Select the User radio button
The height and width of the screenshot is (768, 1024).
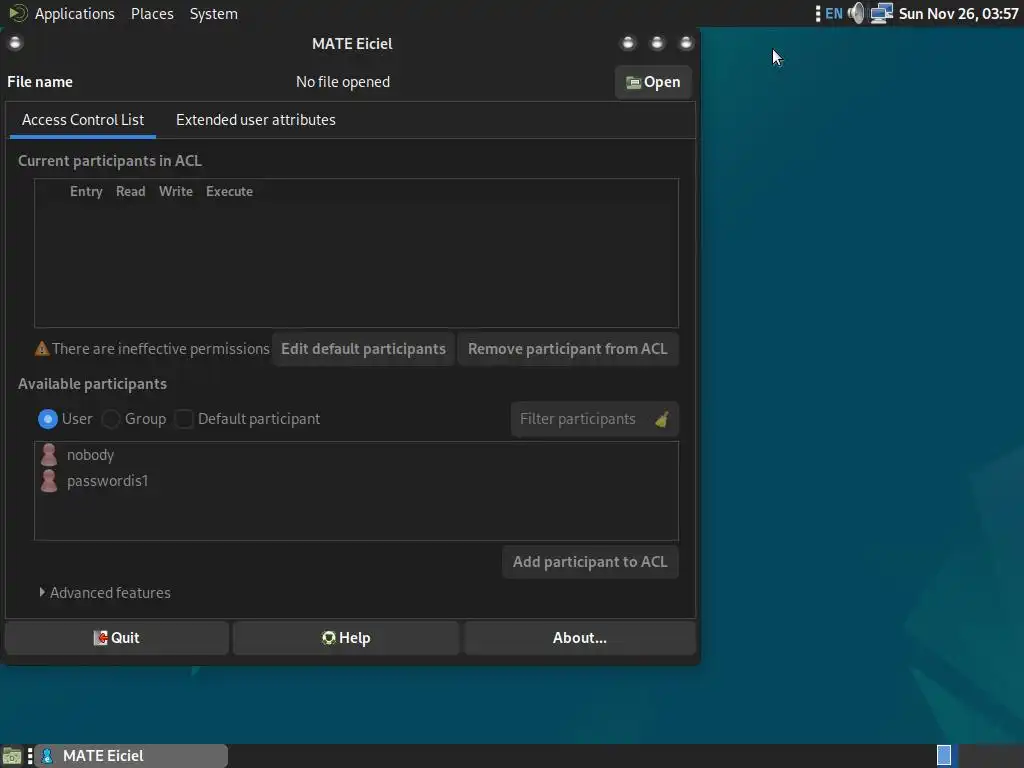coord(48,419)
